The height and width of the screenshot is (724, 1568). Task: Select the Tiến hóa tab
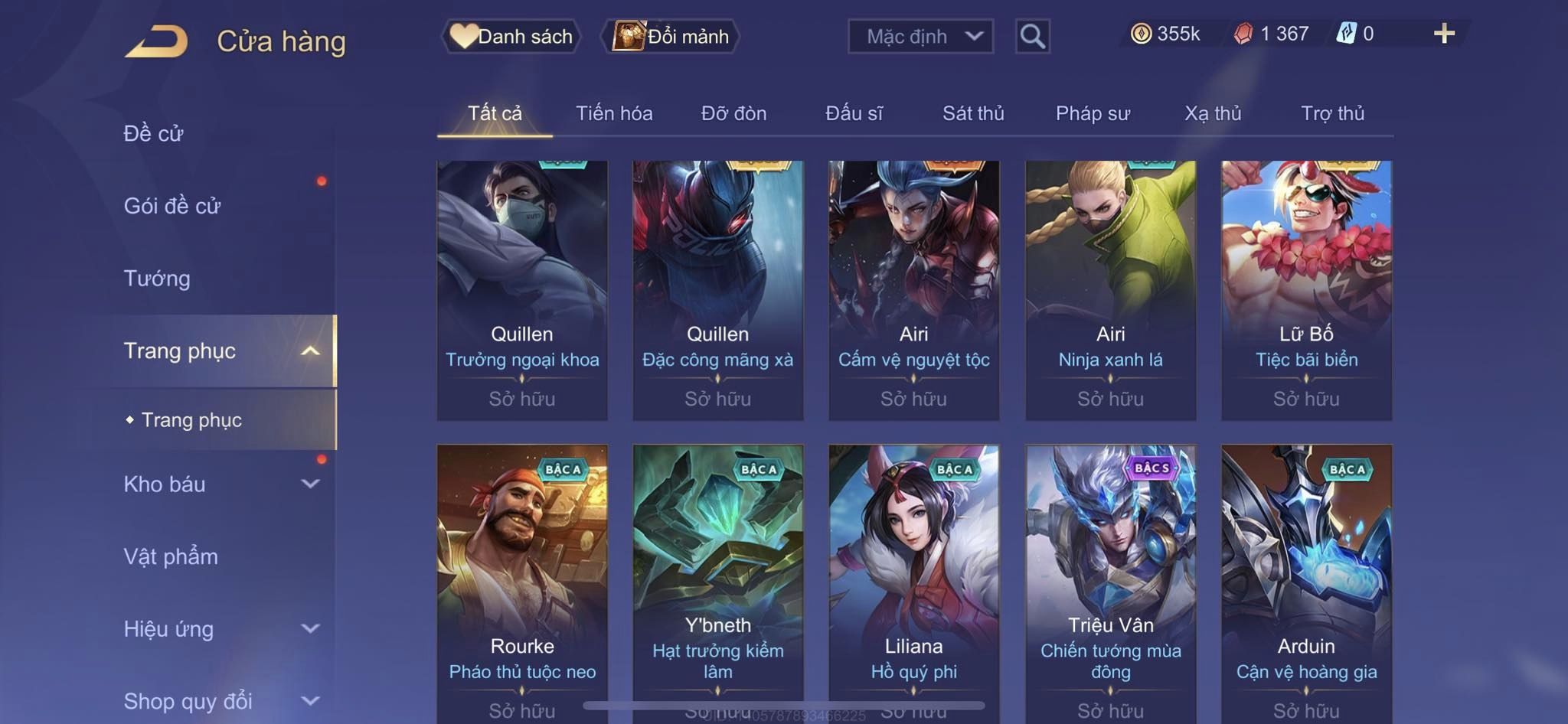point(614,113)
